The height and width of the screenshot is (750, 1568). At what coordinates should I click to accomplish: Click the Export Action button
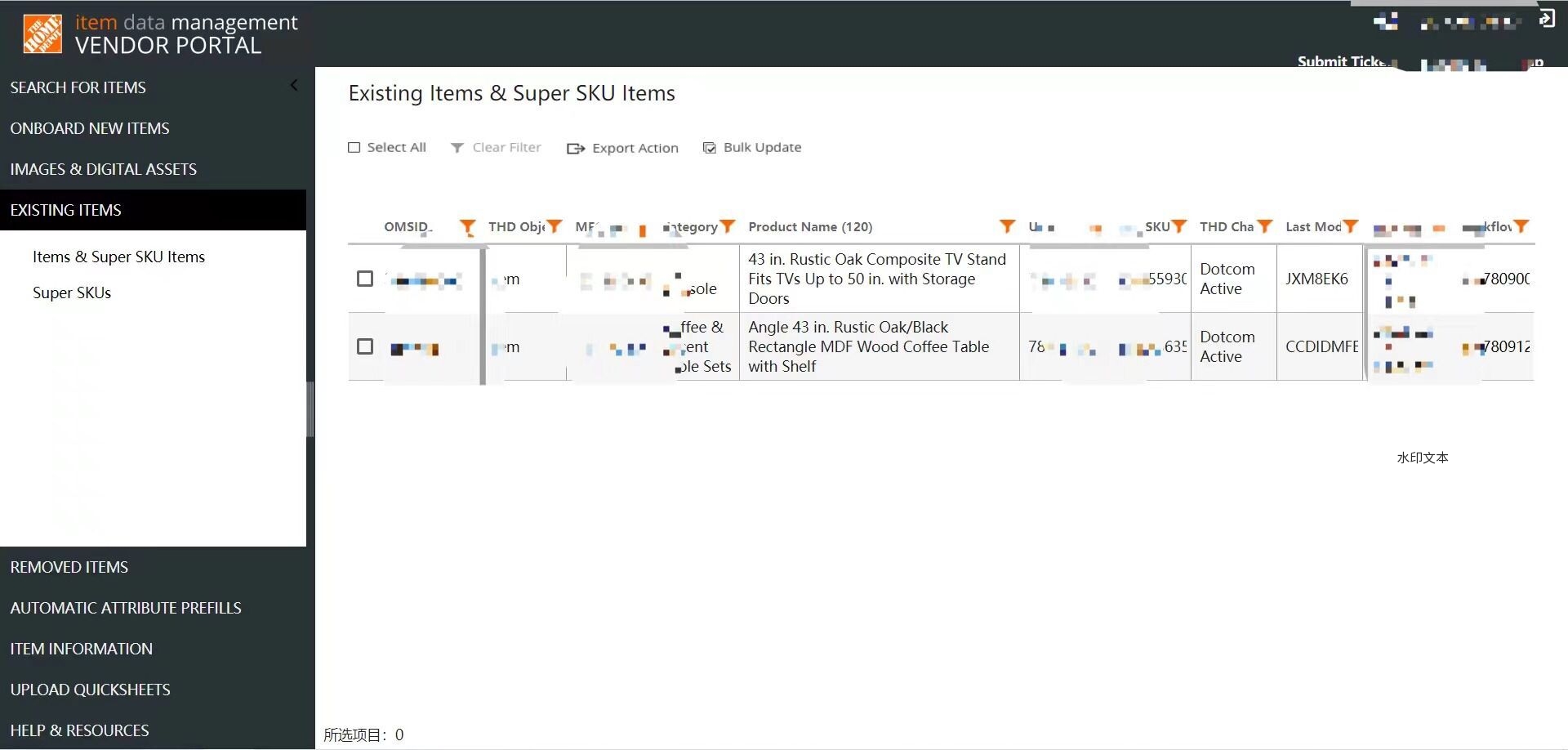(x=623, y=148)
